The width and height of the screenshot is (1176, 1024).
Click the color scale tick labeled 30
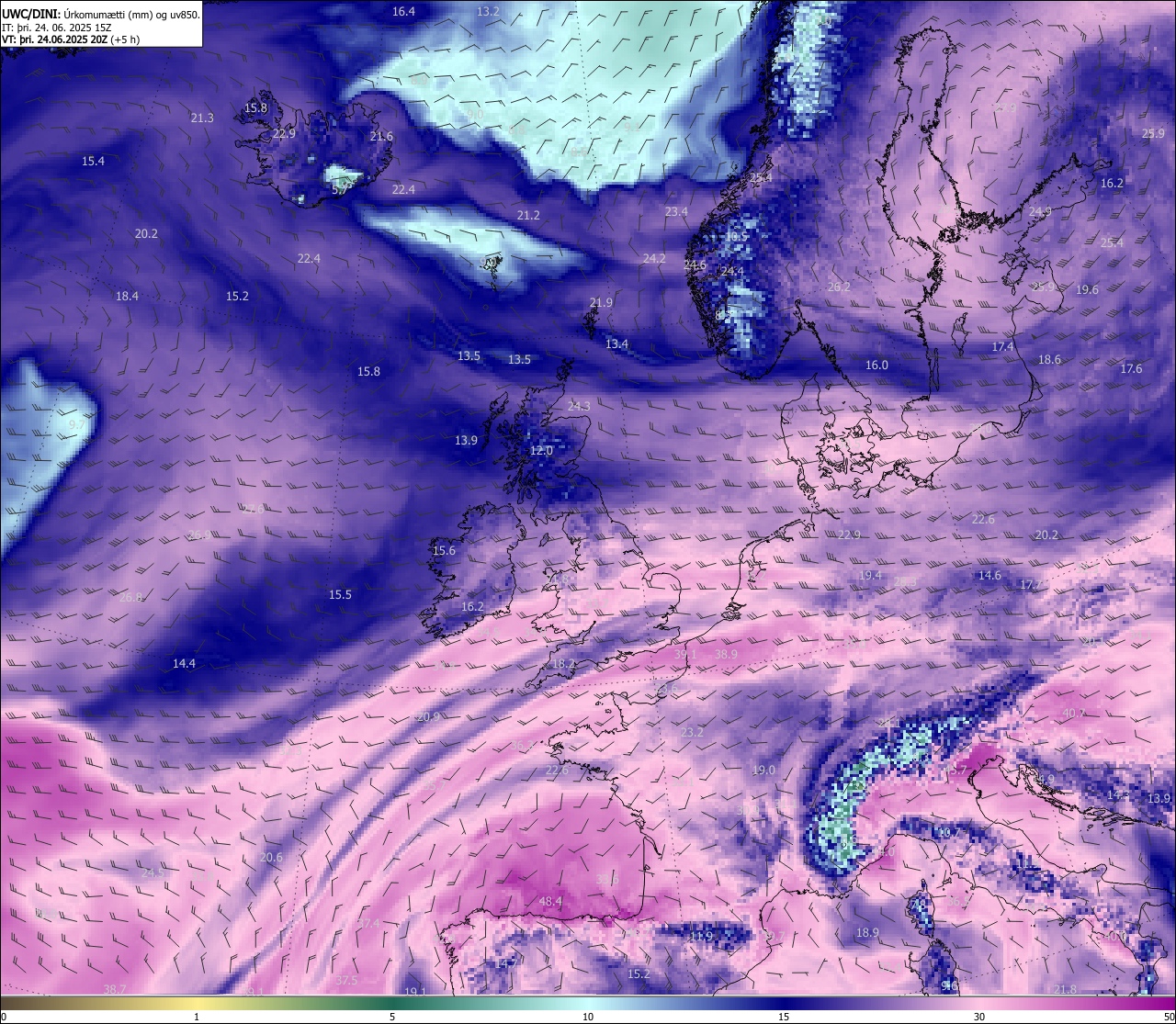point(979,1017)
